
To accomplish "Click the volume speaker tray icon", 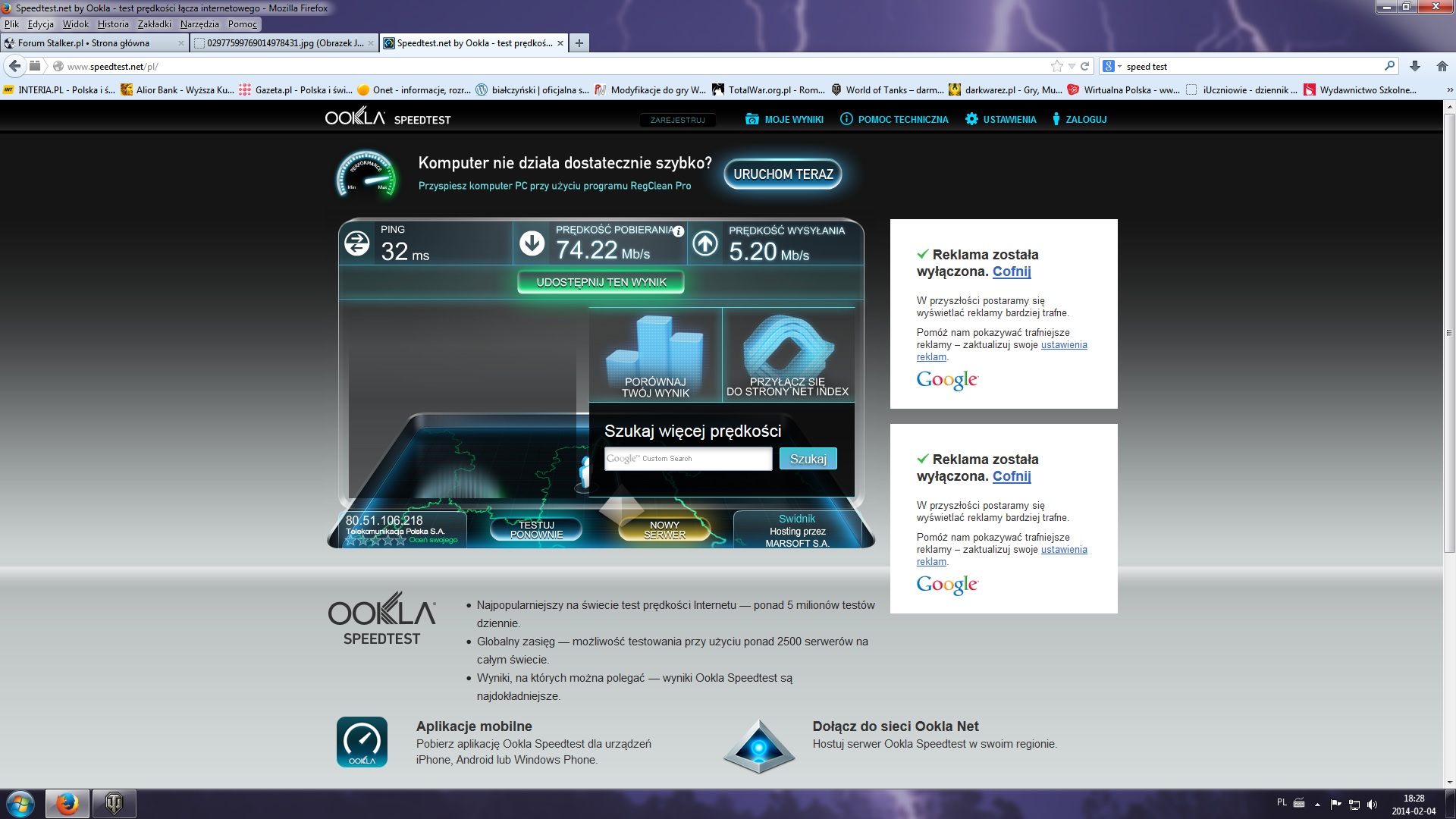I will [1372, 805].
